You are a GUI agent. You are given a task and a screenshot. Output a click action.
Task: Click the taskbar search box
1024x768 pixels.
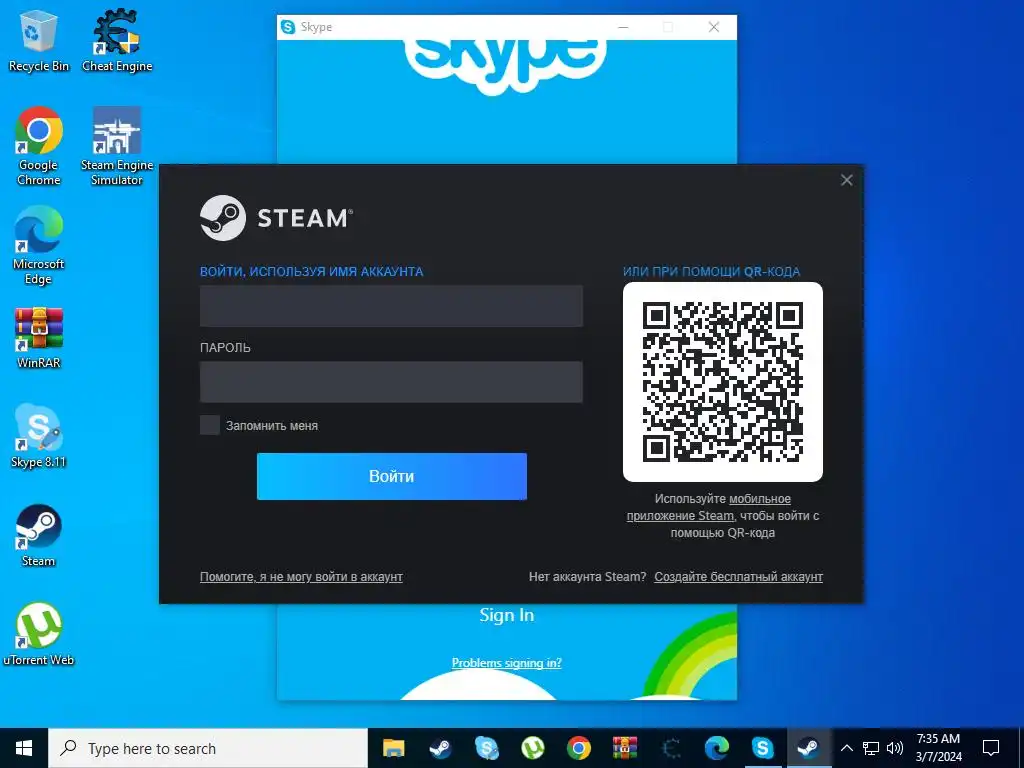208,748
